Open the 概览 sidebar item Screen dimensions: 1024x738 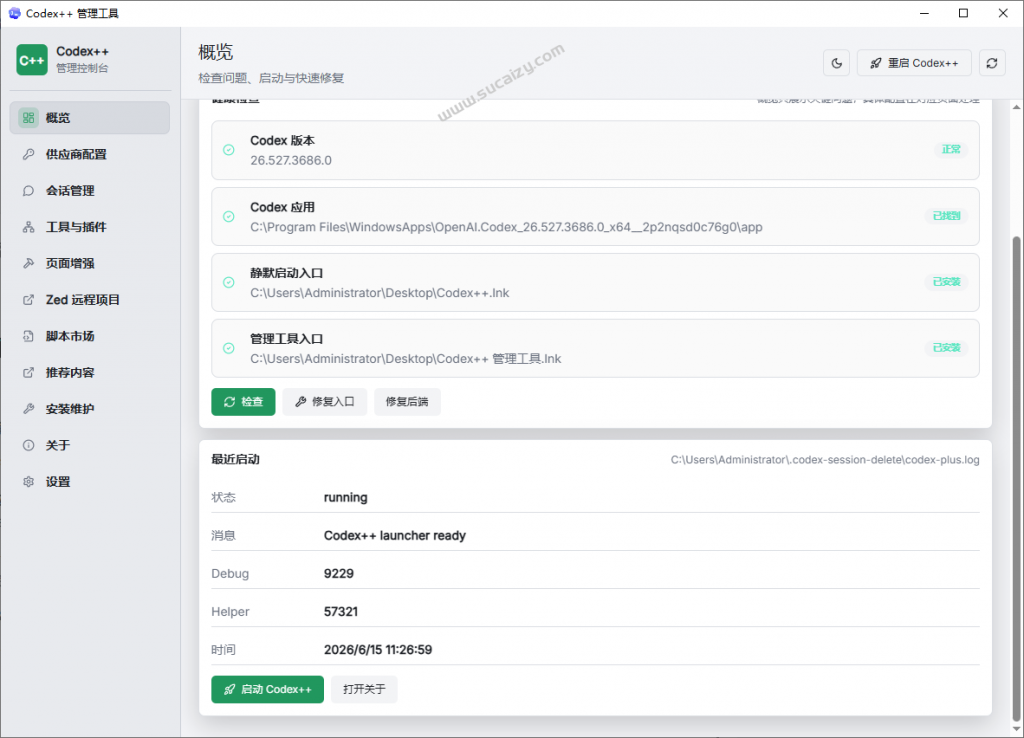coord(89,118)
